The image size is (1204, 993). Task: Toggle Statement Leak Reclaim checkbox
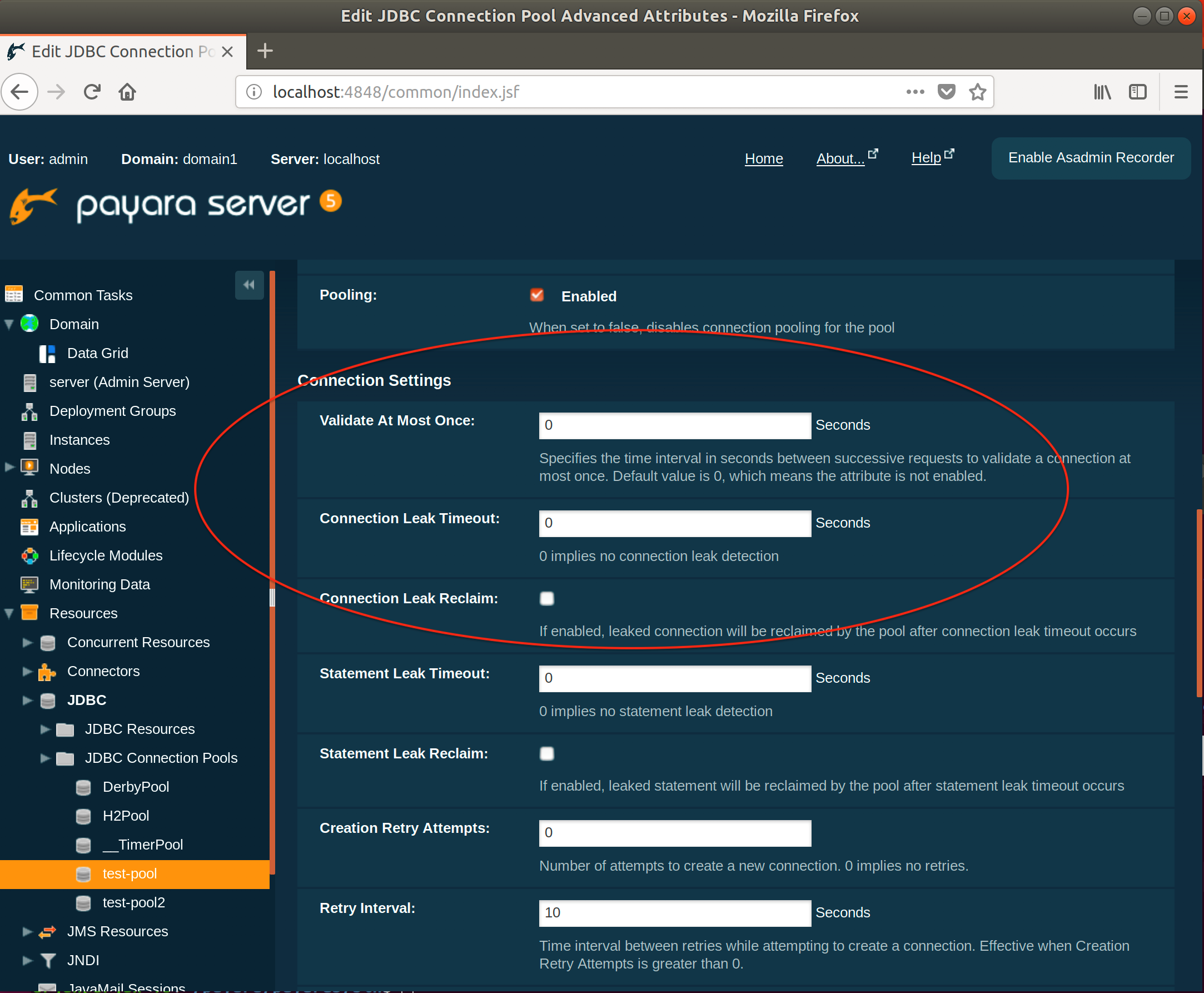(x=547, y=753)
